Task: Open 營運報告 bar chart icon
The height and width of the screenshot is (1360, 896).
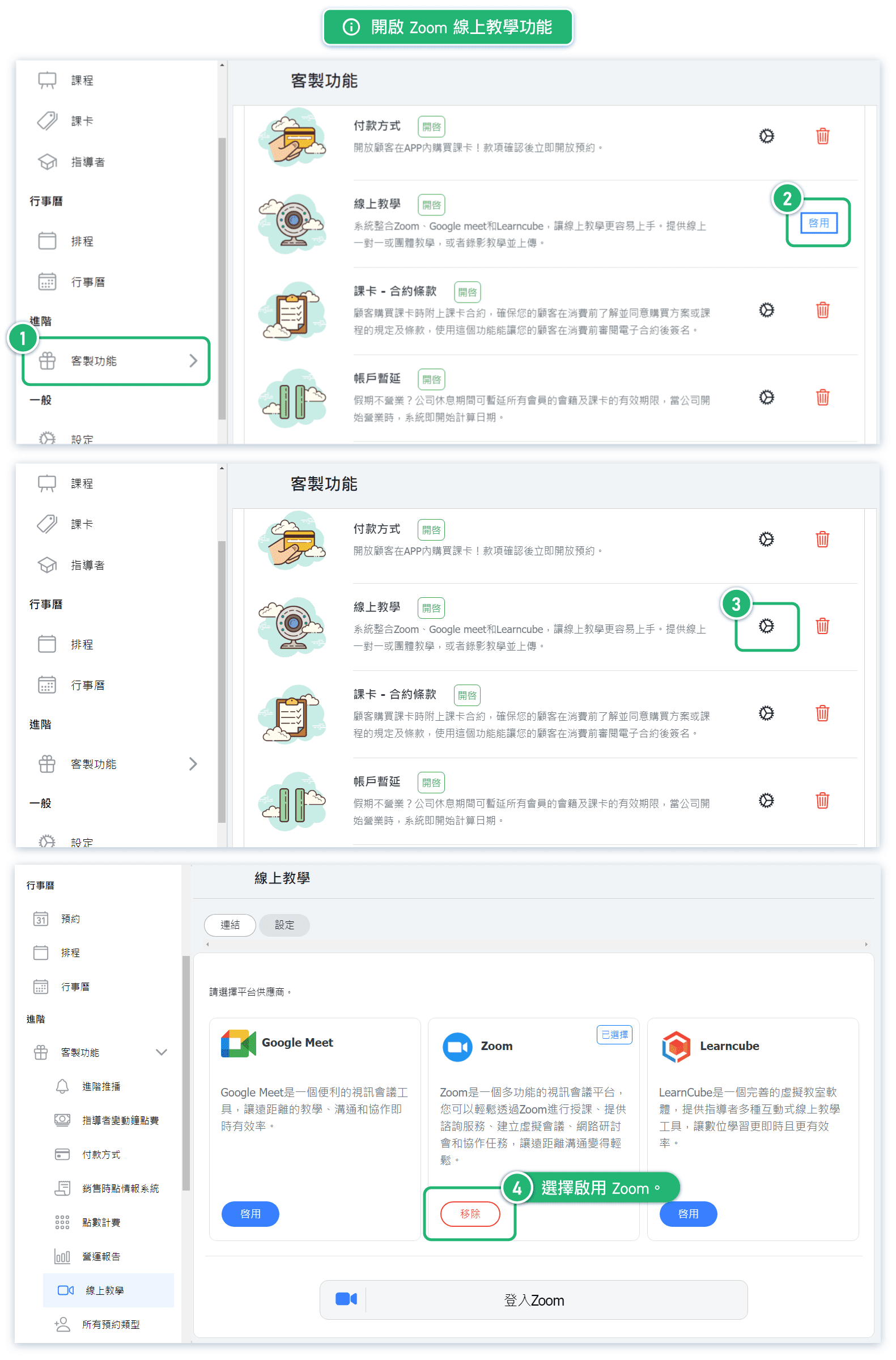Action: 62,1256
